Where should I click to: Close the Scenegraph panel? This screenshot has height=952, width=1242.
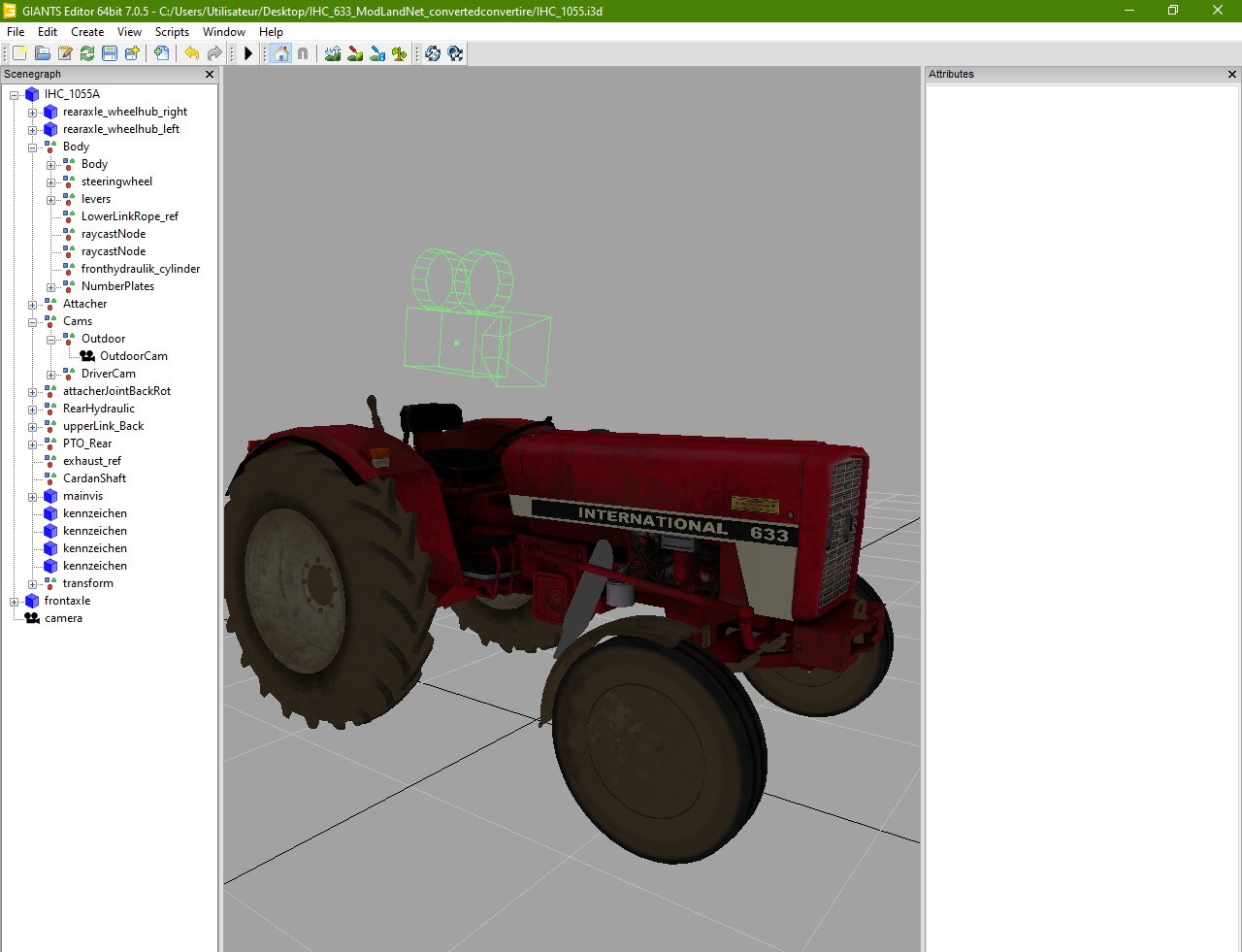(x=210, y=75)
